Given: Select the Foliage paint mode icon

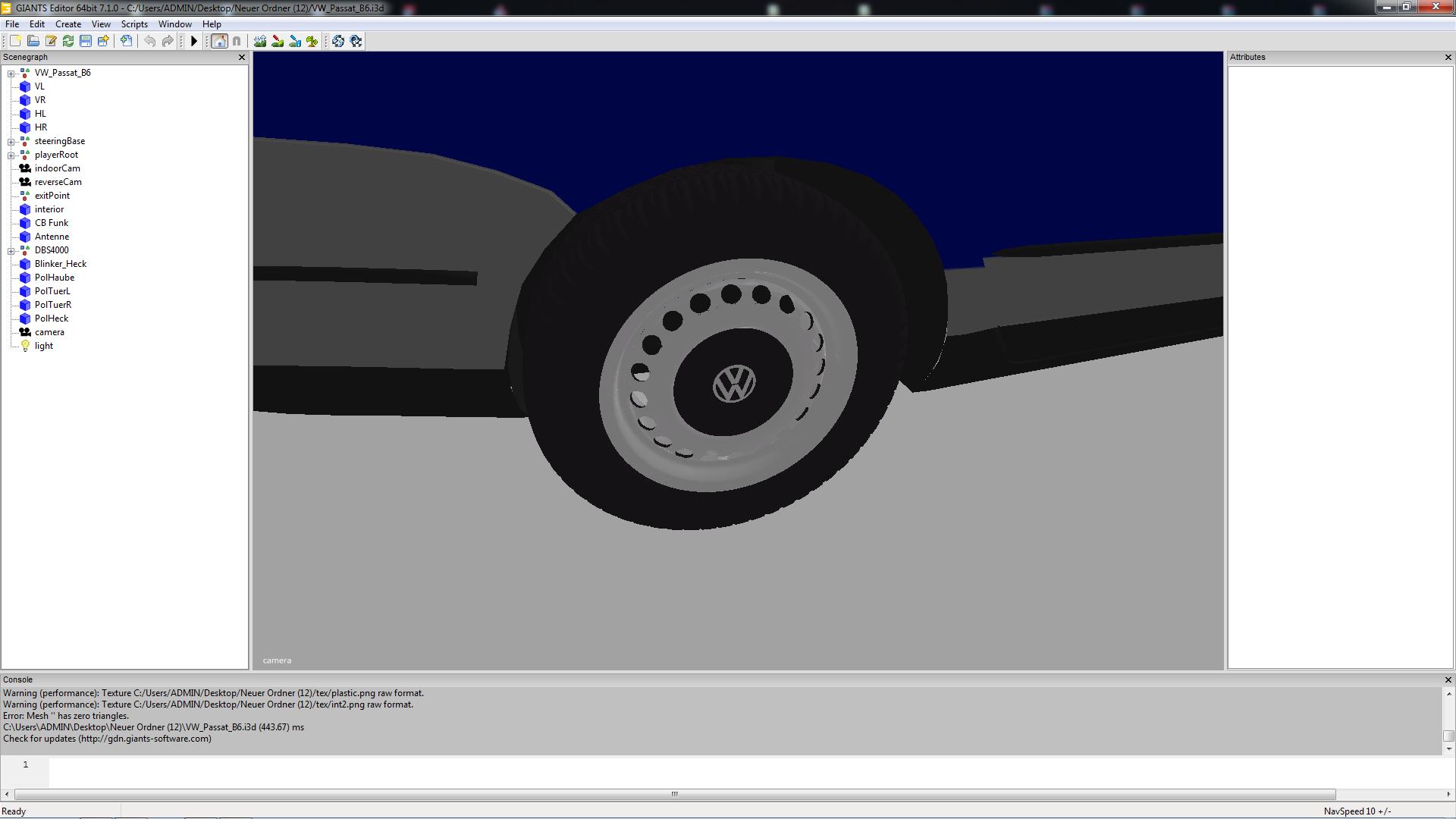Looking at the screenshot, I should pyautogui.click(x=312, y=41).
